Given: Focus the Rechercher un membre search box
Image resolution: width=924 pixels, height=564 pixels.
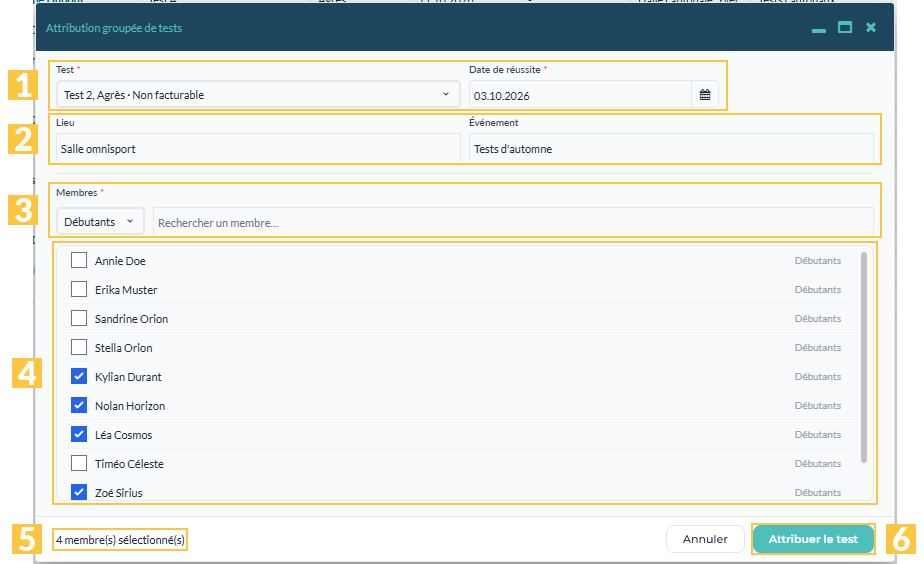Looking at the screenshot, I should (513, 222).
